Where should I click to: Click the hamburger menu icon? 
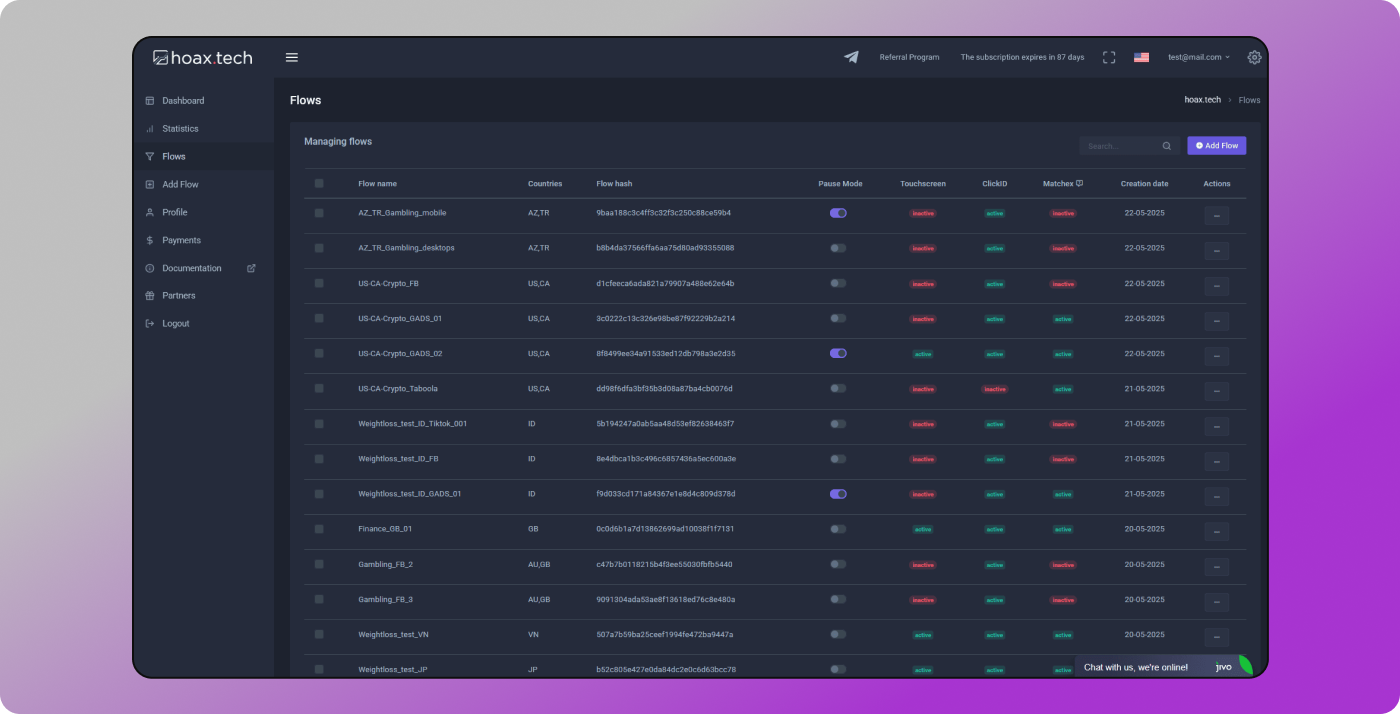292,57
